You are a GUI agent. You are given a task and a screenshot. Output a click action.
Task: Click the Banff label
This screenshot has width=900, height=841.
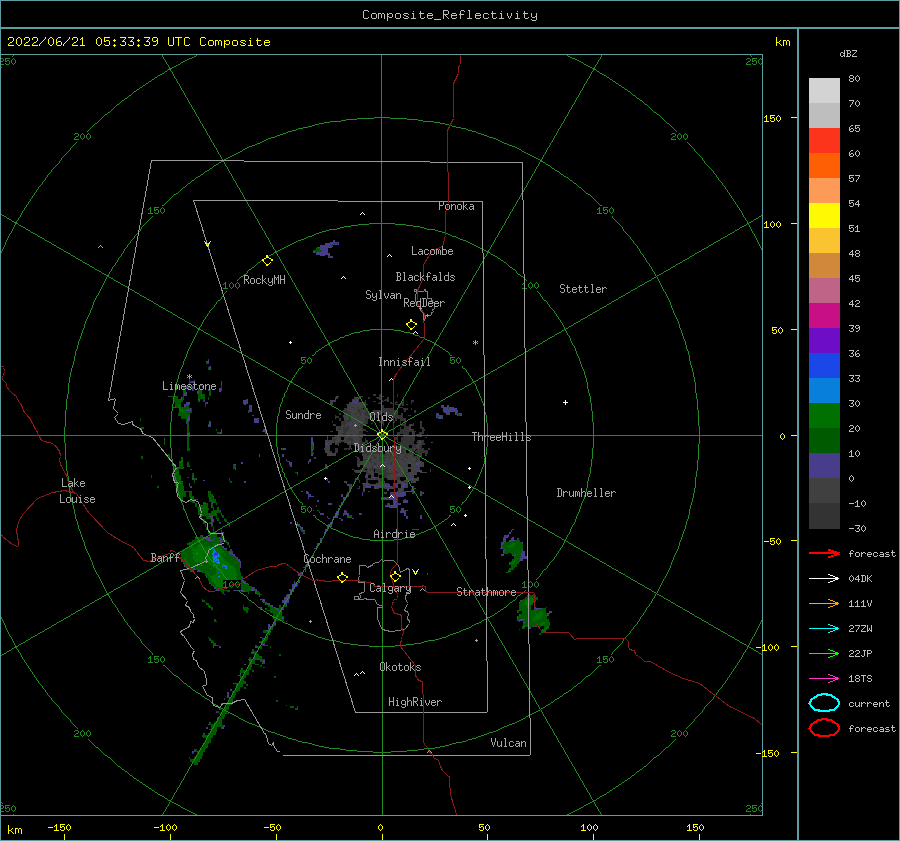coord(165,557)
